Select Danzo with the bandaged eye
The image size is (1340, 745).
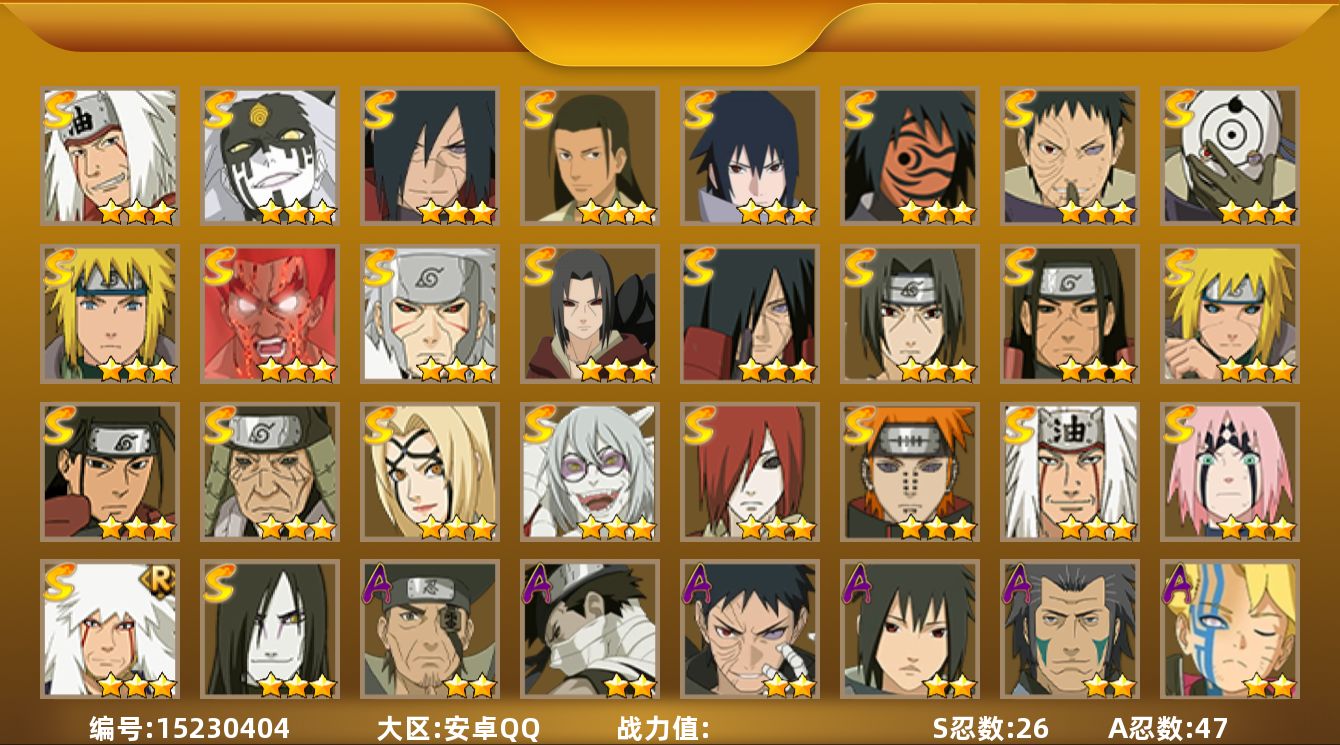pyautogui.click(x=430, y=630)
